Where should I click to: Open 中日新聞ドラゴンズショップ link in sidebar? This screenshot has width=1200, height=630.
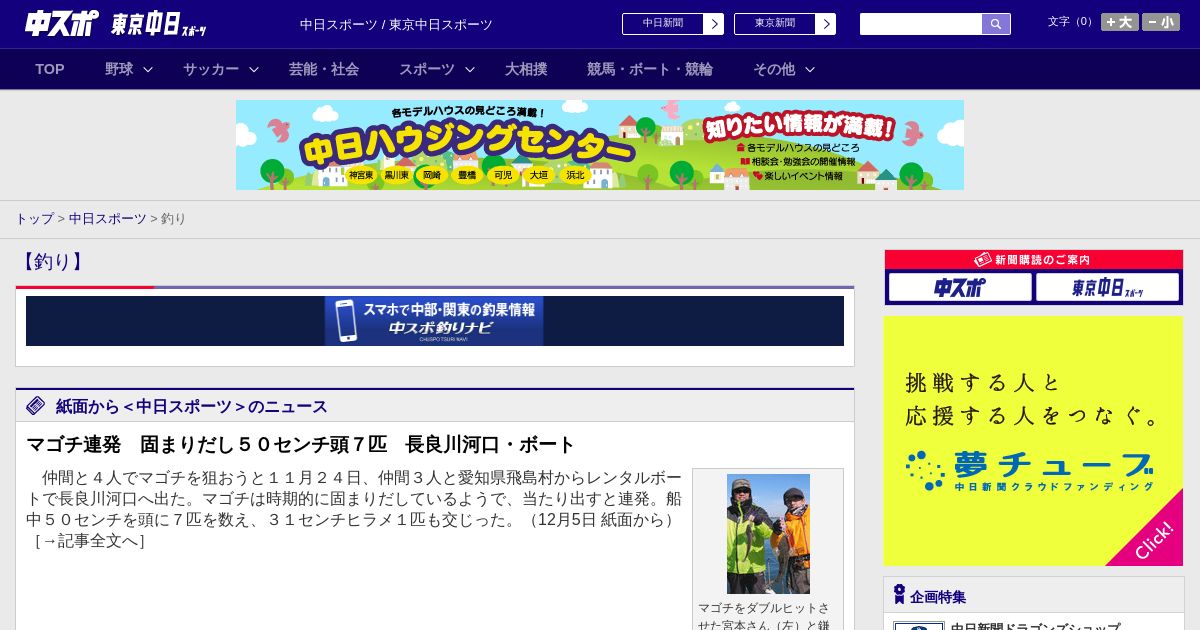(x=1035, y=627)
